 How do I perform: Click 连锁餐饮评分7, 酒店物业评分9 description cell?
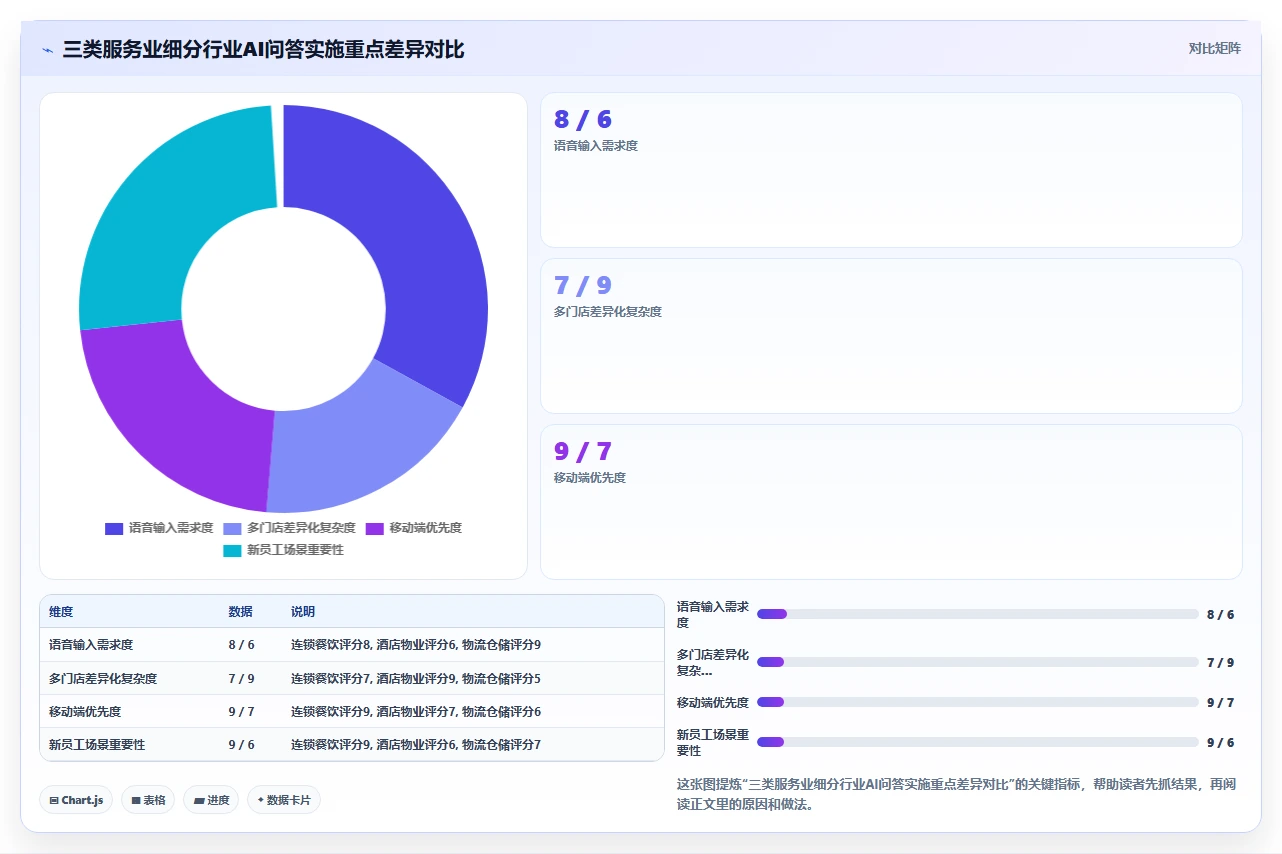pyautogui.click(x=416, y=678)
